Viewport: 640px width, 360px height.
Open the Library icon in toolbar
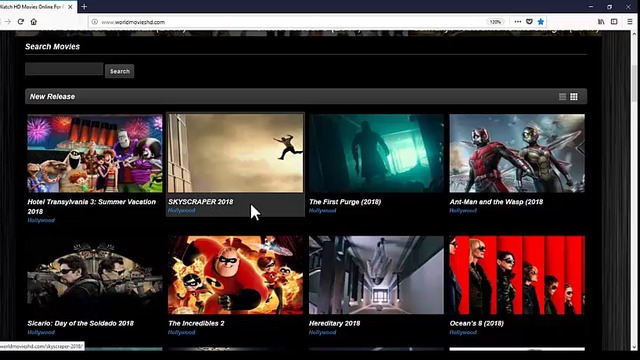[601, 22]
